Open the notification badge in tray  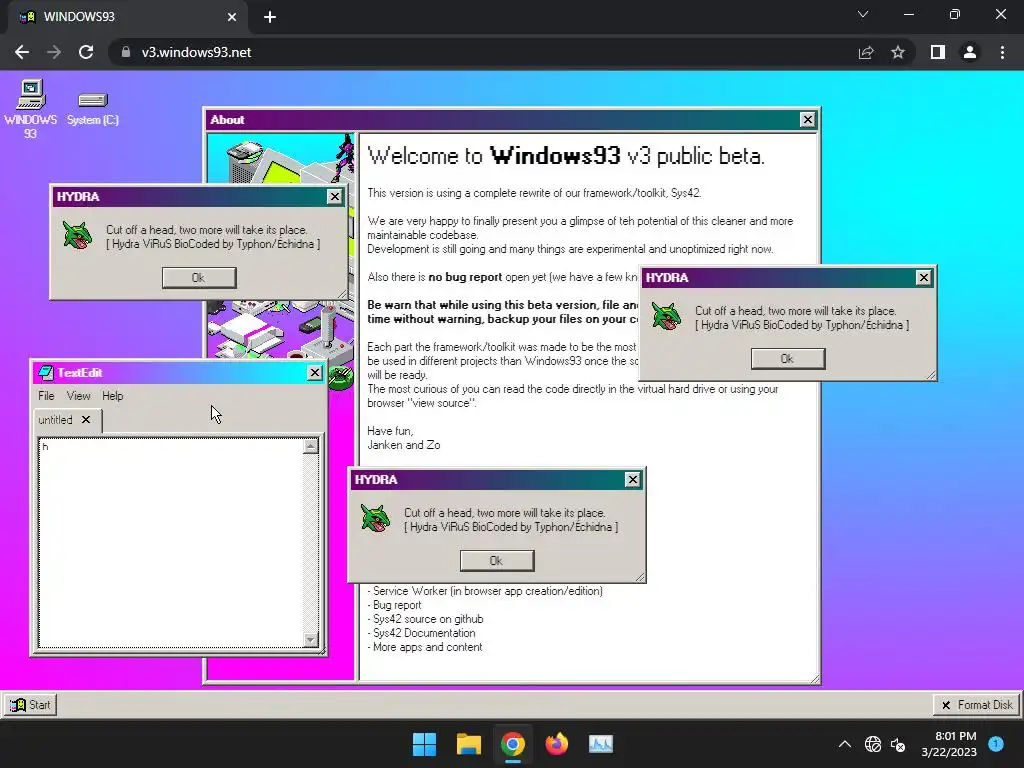coord(996,743)
